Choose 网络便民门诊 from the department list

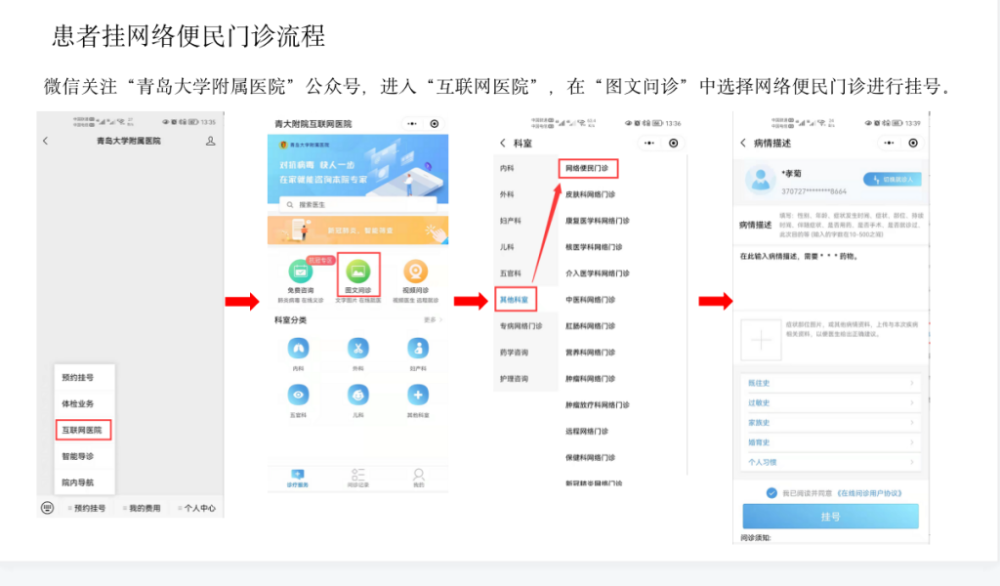pyautogui.click(x=587, y=168)
